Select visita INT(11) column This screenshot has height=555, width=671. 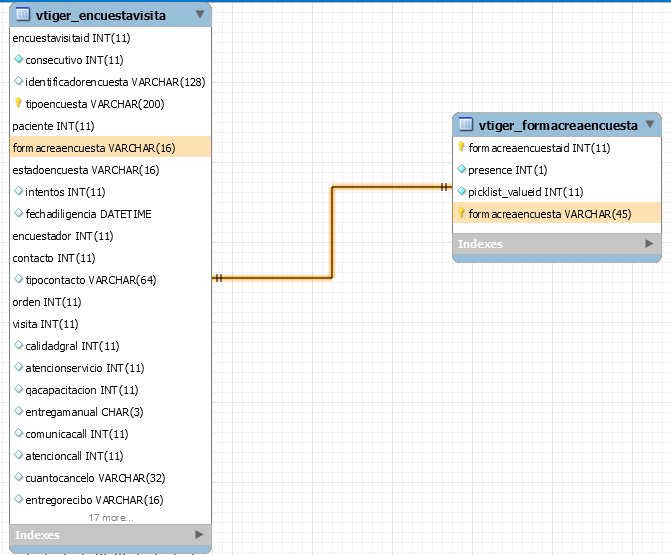tap(110, 324)
